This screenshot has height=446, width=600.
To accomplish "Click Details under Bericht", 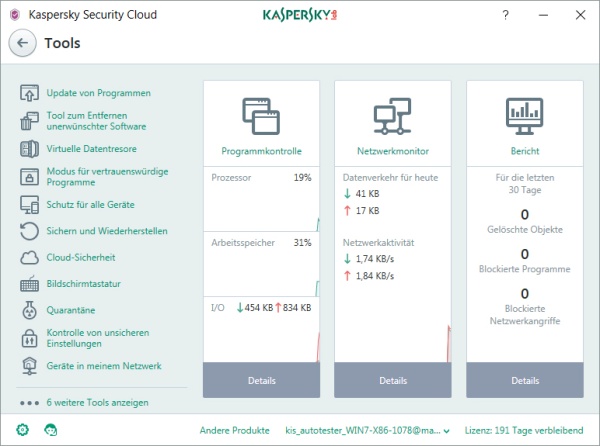I will 525,380.
